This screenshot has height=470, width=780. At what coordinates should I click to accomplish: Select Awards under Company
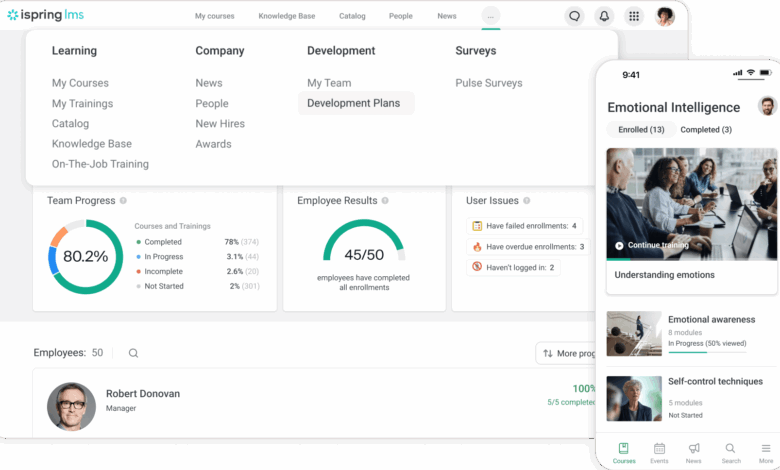[x=213, y=144]
